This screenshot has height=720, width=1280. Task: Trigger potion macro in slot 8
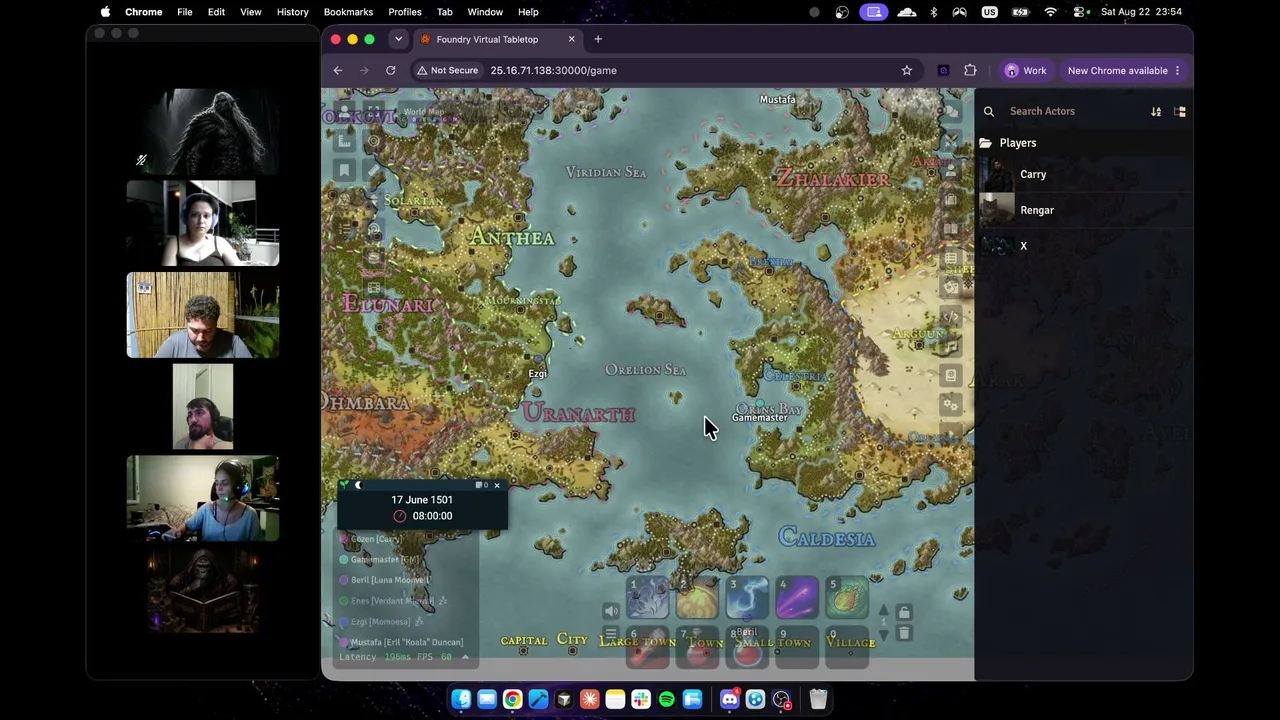click(x=747, y=647)
